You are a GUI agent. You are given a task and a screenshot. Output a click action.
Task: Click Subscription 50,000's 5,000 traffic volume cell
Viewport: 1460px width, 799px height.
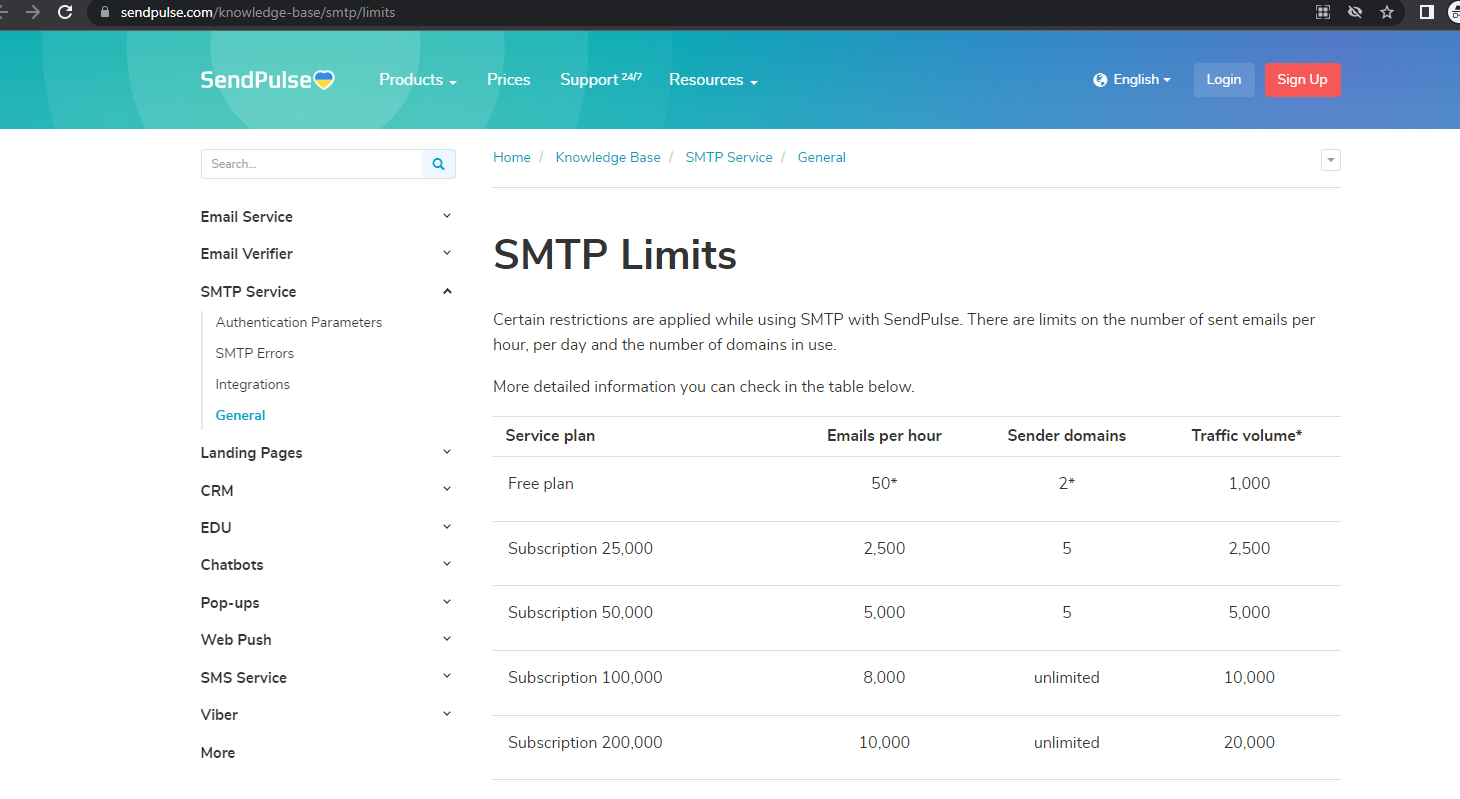(x=1249, y=613)
